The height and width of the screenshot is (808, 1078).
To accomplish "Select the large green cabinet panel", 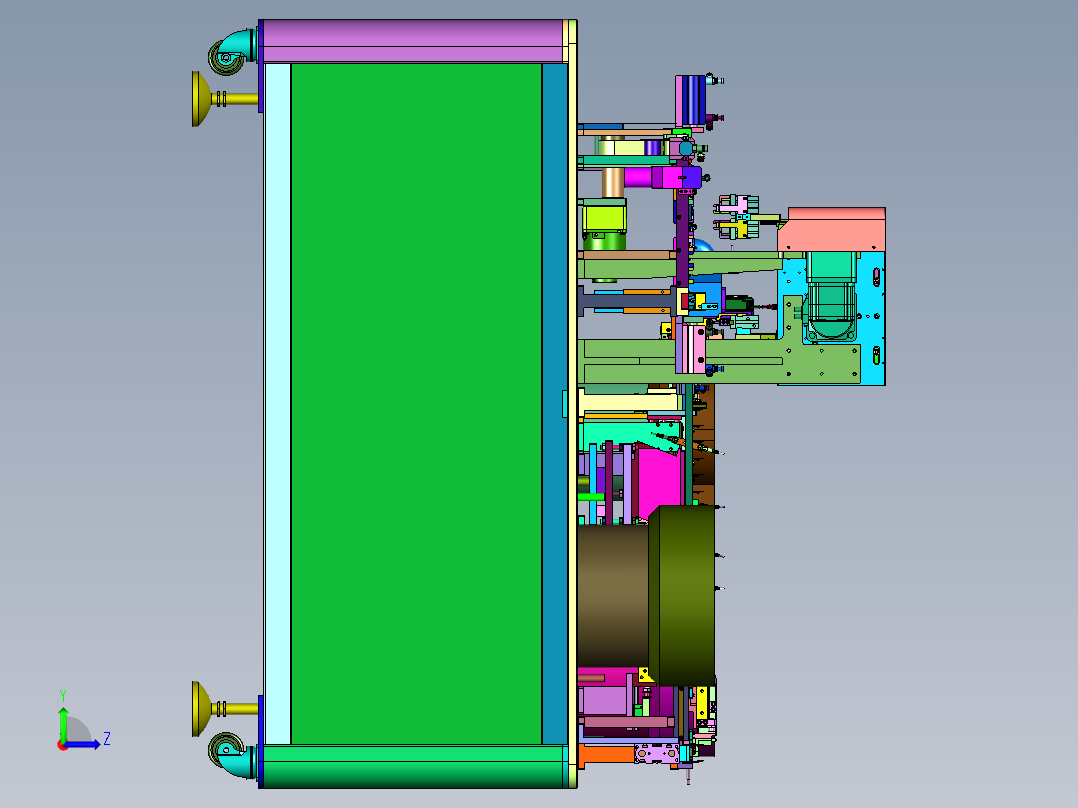I will coord(416,404).
